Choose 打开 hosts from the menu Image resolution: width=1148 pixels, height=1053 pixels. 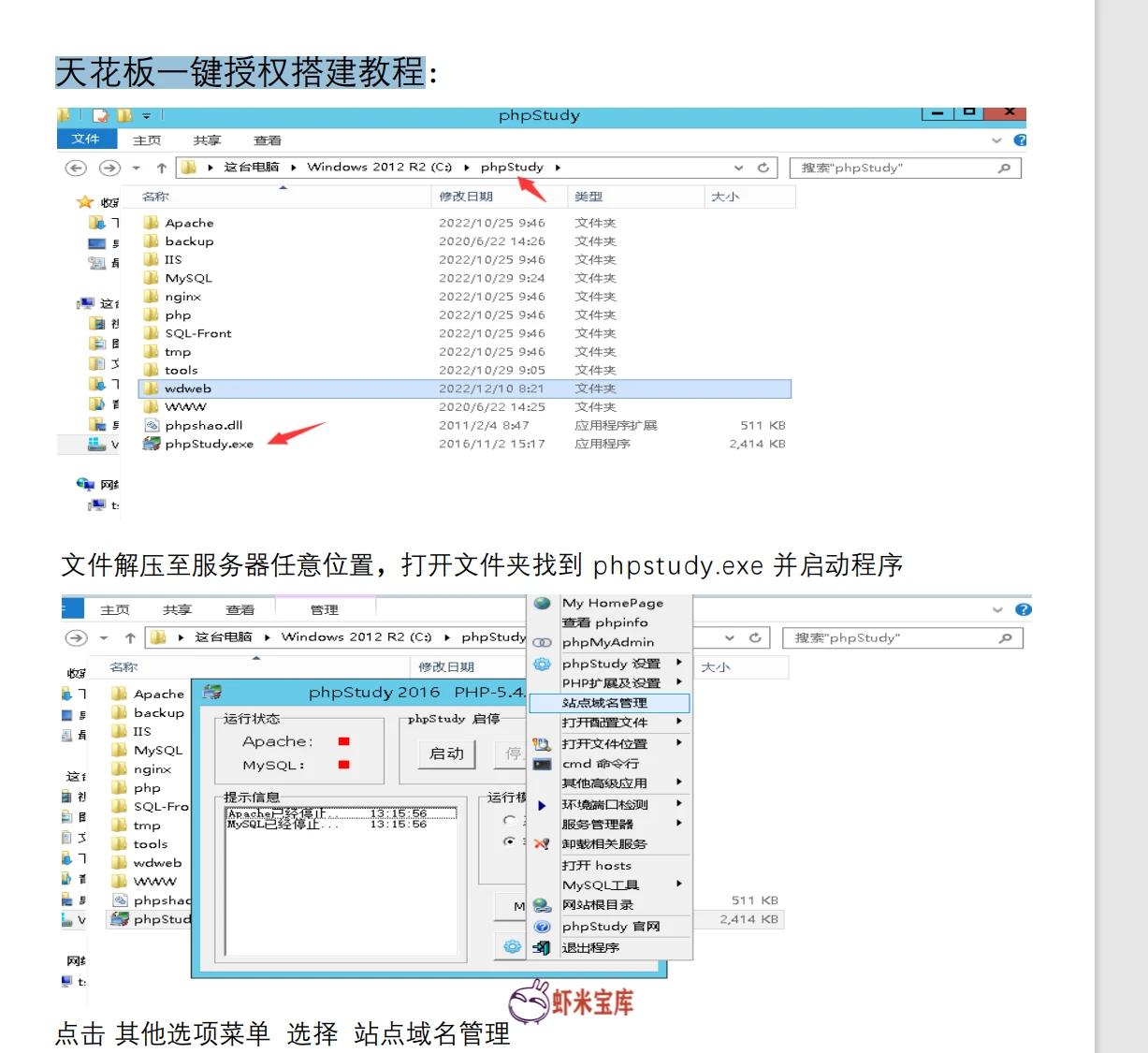tap(596, 866)
